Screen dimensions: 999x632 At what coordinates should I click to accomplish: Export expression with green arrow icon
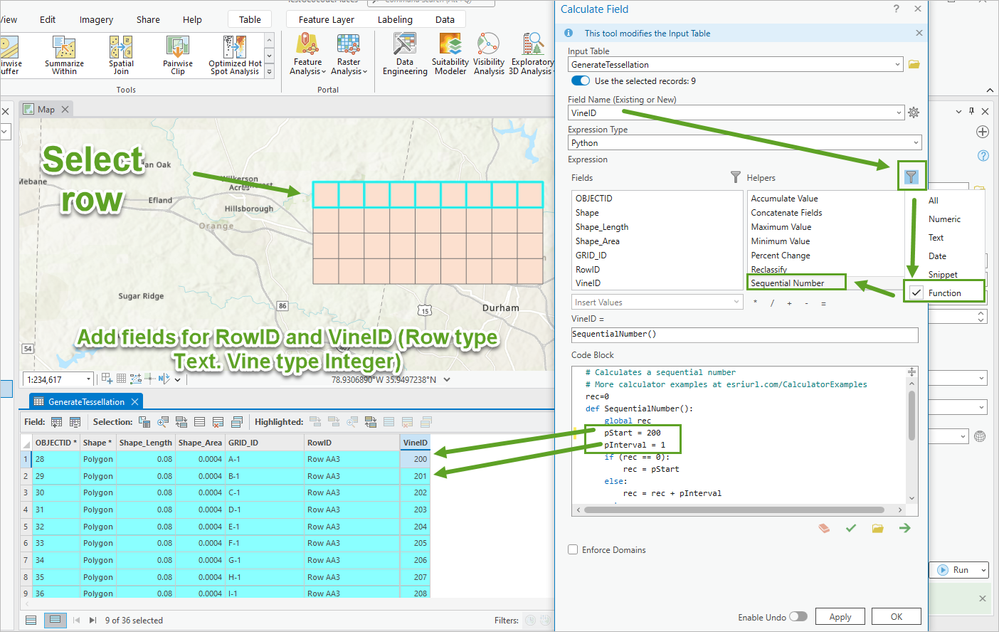905,528
